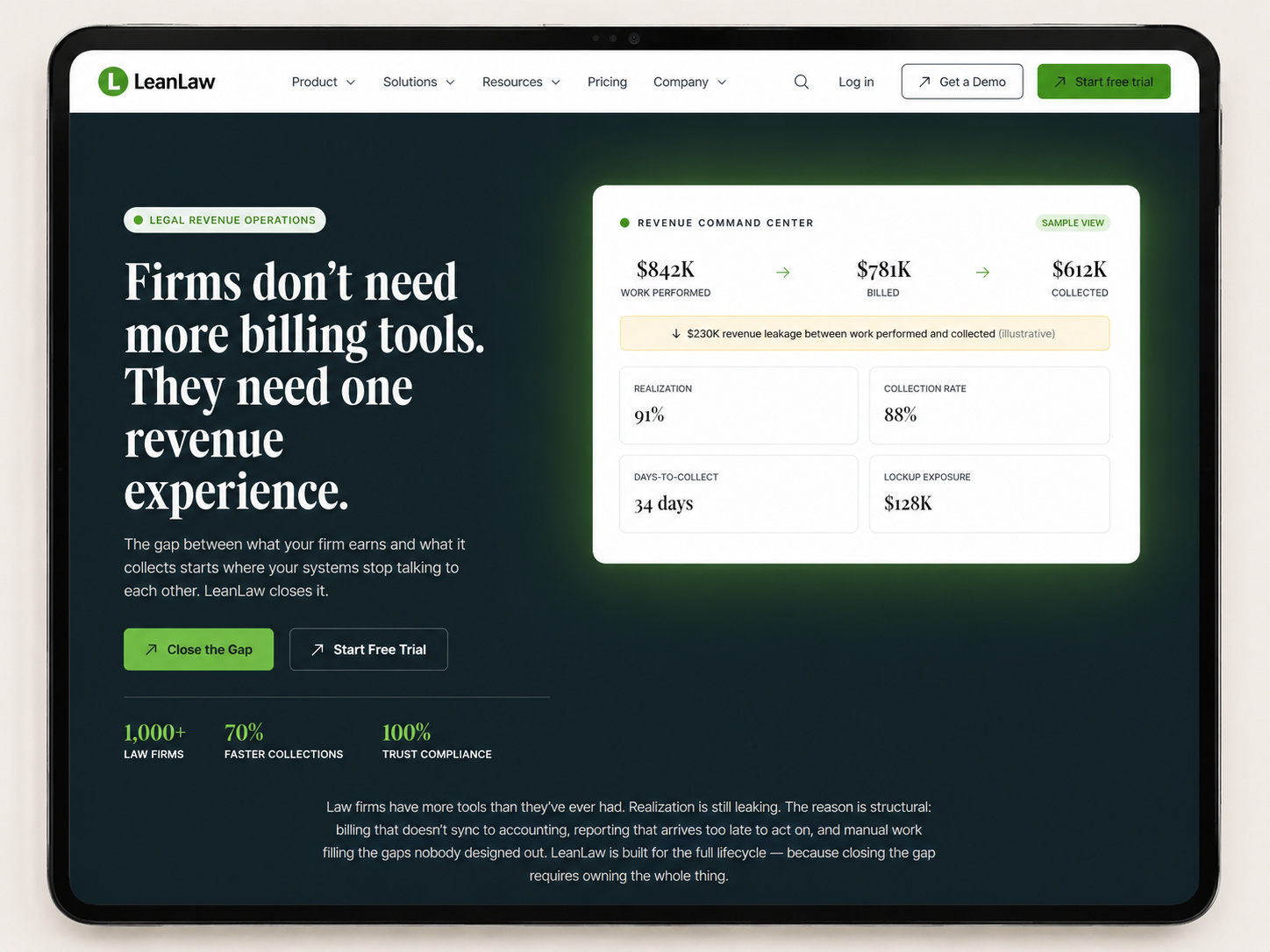Click the Start Free Trial hero button
Screen dimensions: 1270x952
coord(368,650)
